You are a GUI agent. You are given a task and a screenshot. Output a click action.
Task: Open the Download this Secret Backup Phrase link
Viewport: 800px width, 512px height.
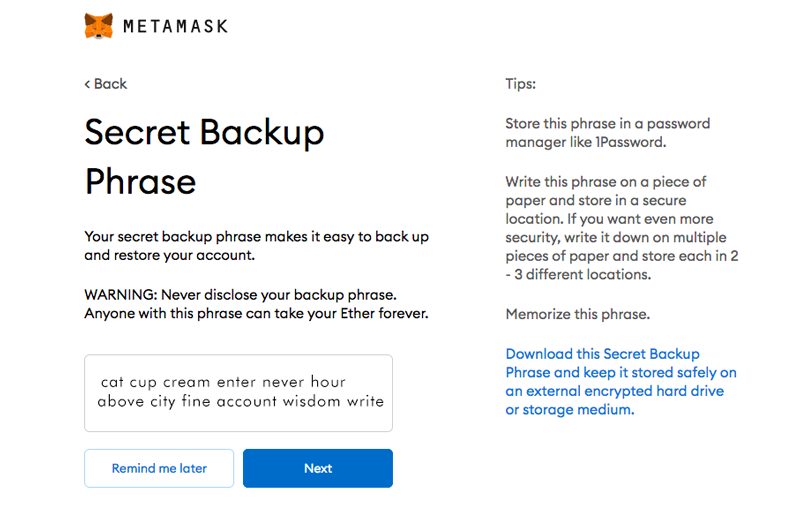[621, 382]
